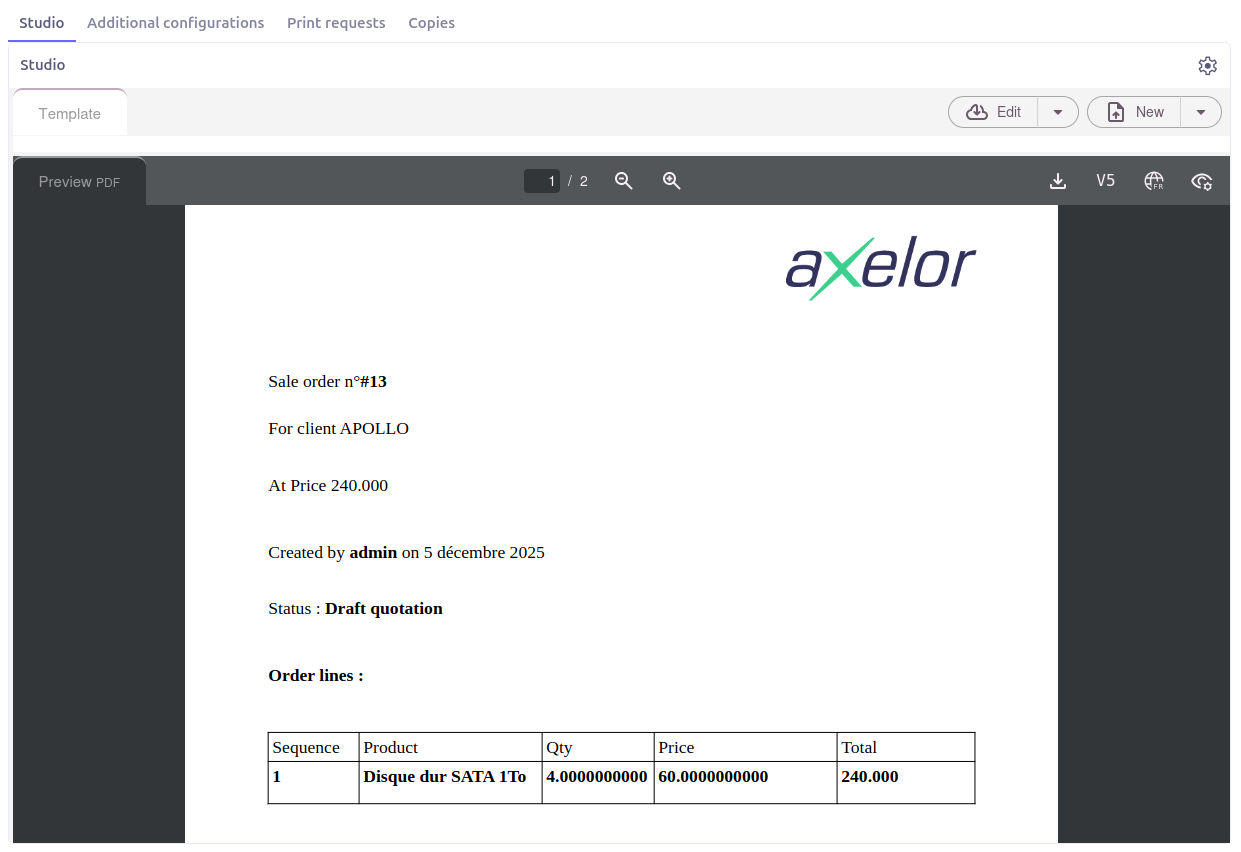Zoom in the PDF preview
This screenshot has width=1241, height=852.
click(x=671, y=181)
